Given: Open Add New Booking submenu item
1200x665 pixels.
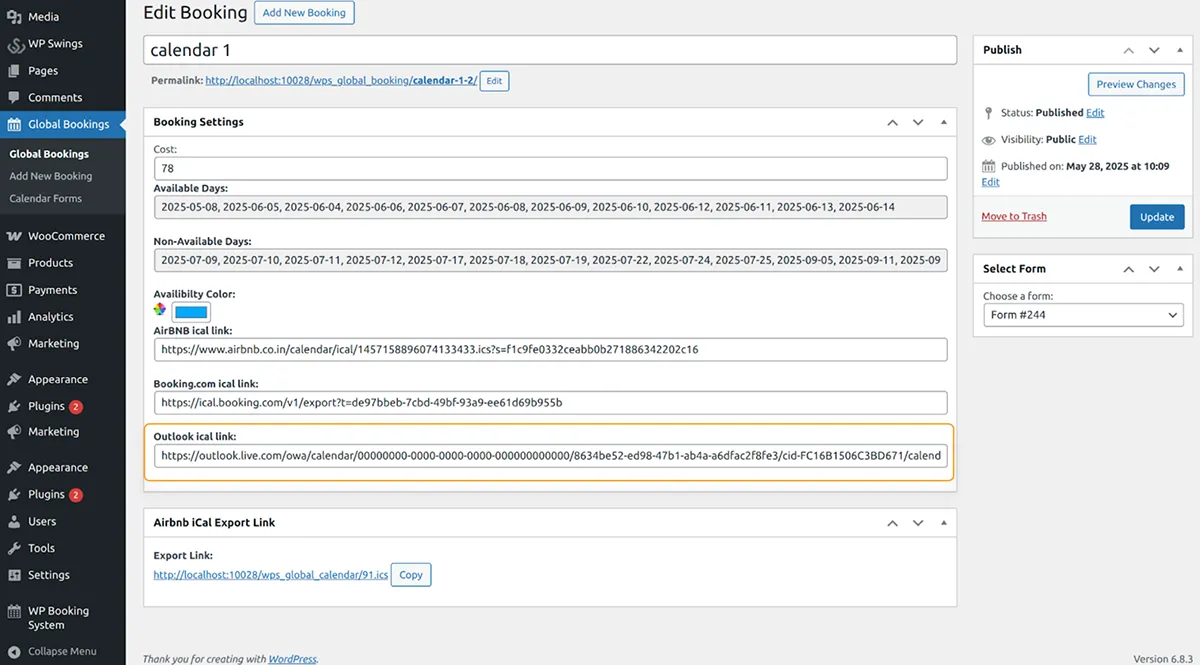Looking at the screenshot, I should [50, 176].
